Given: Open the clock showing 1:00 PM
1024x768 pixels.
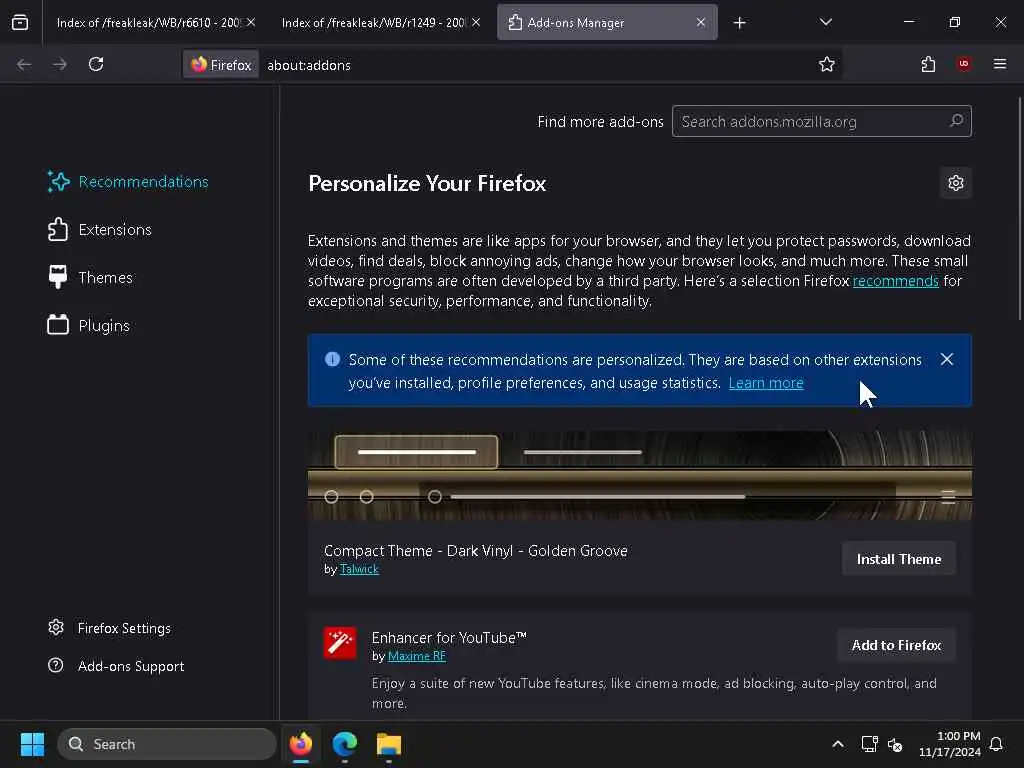Looking at the screenshot, I should coord(950,744).
